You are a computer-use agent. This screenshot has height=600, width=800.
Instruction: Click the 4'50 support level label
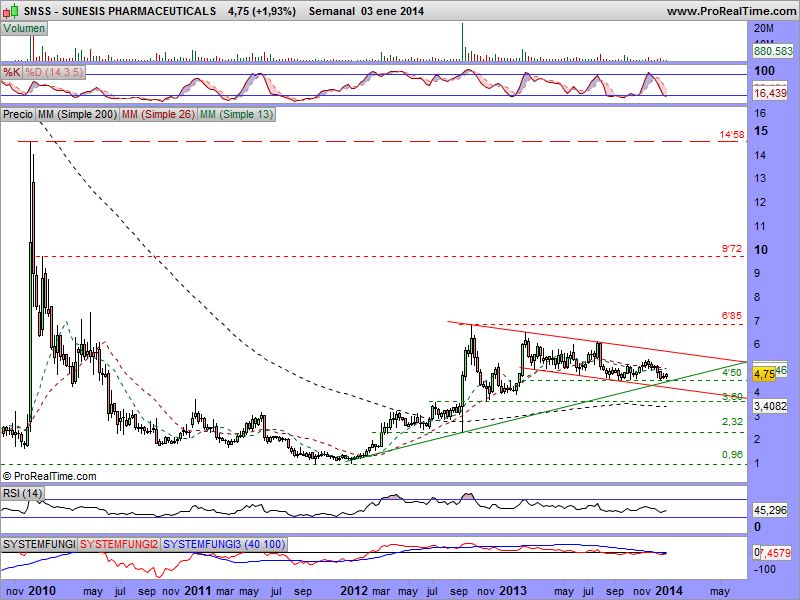pos(732,372)
